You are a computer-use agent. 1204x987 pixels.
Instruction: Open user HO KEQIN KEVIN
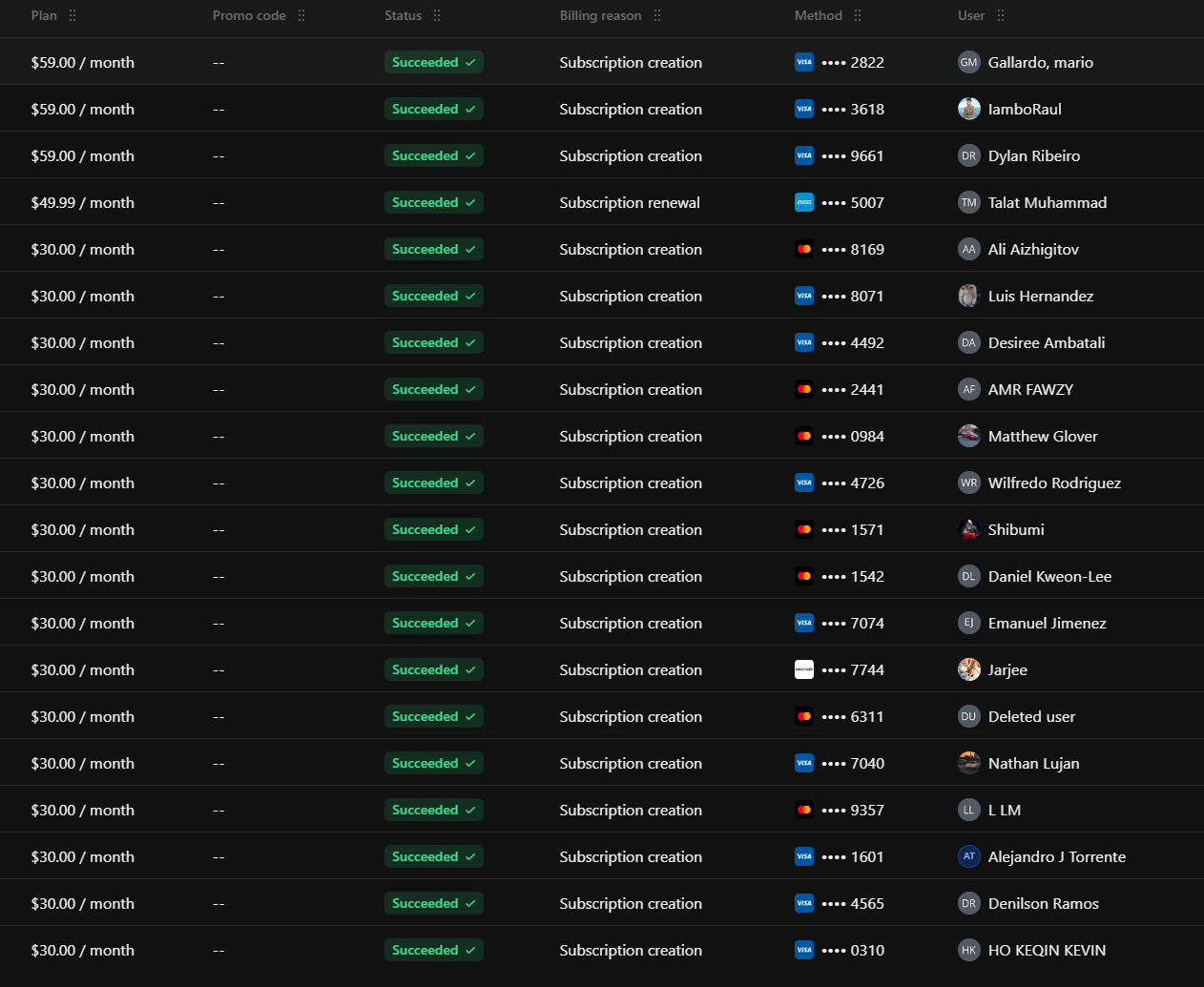(x=1047, y=950)
